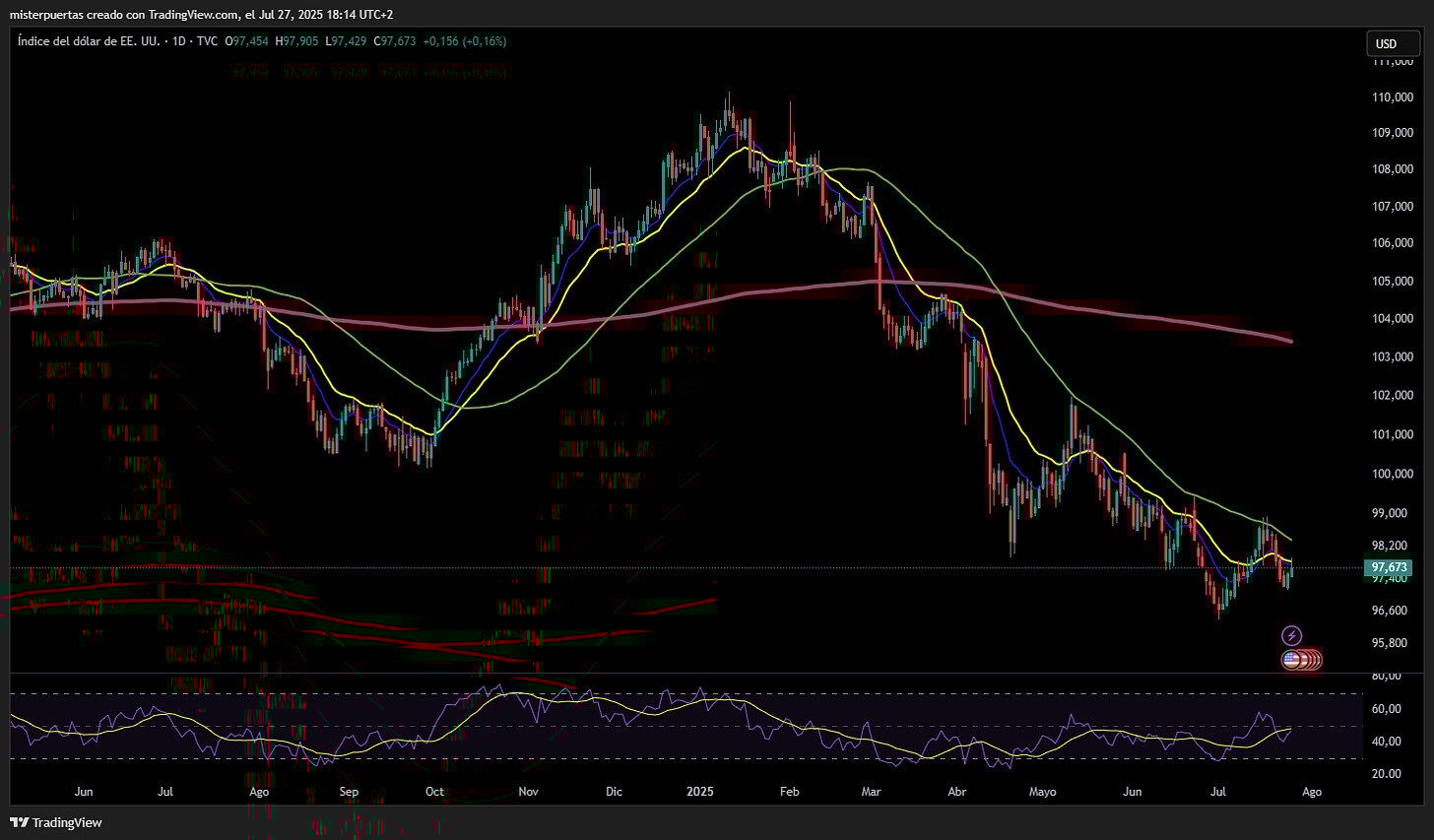Viewport: 1434px width, 840px height.
Task: Click the Mayo label on the time axis
Action: point(1042,792)
